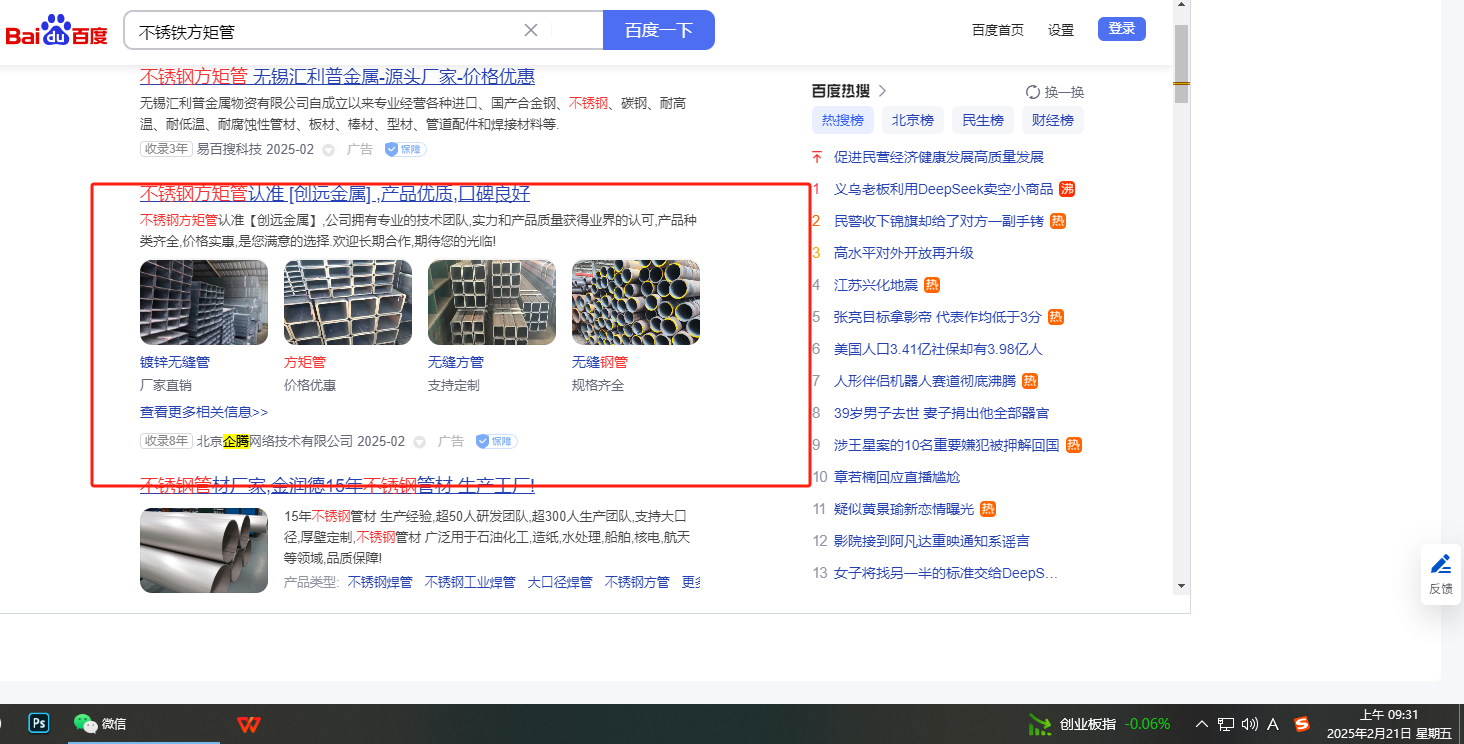Open the 方矩管 product thumbnail
This screenshot has width=1464, height=744.
coord(348,302)
